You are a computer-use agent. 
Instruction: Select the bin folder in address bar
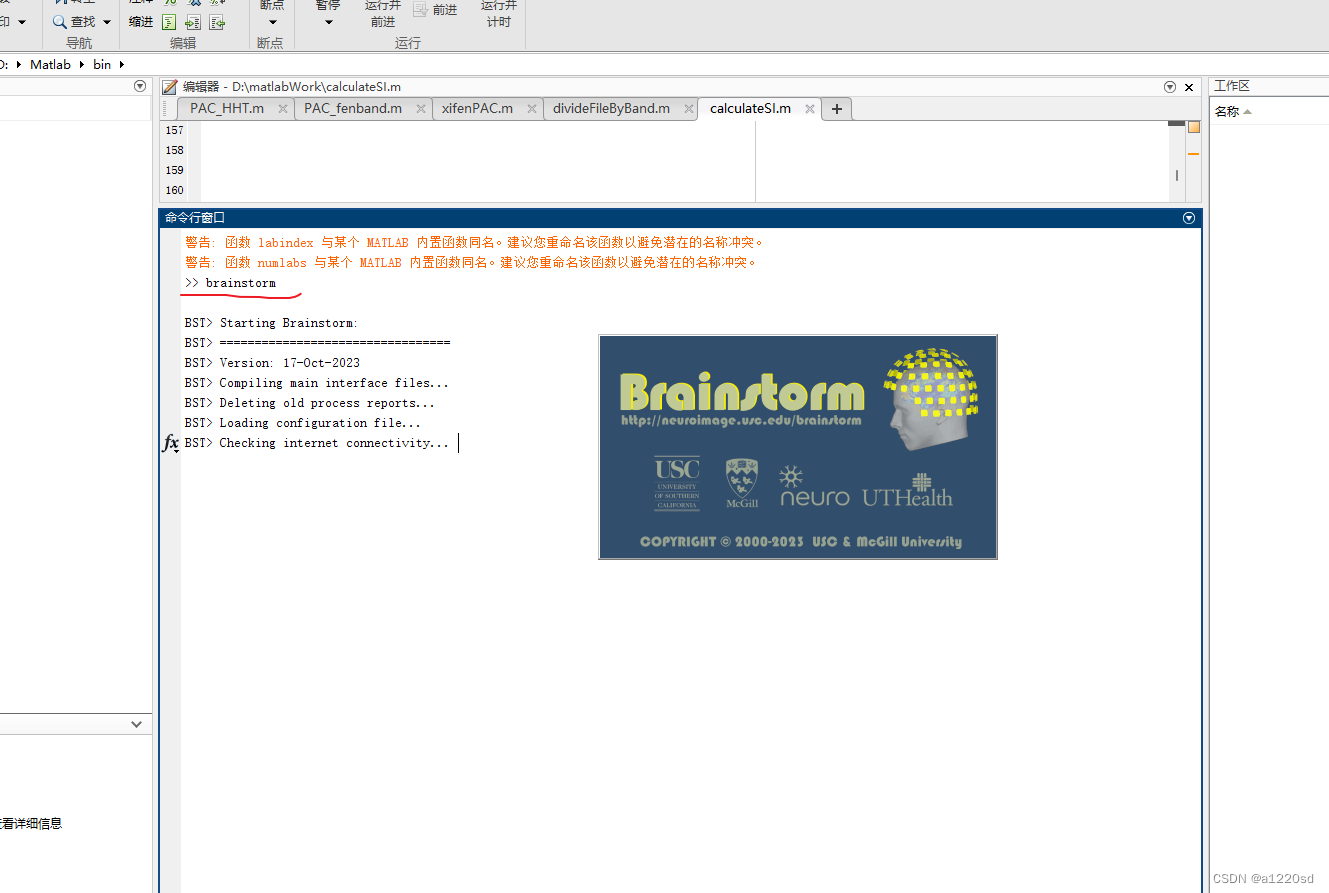pos(102,64)
